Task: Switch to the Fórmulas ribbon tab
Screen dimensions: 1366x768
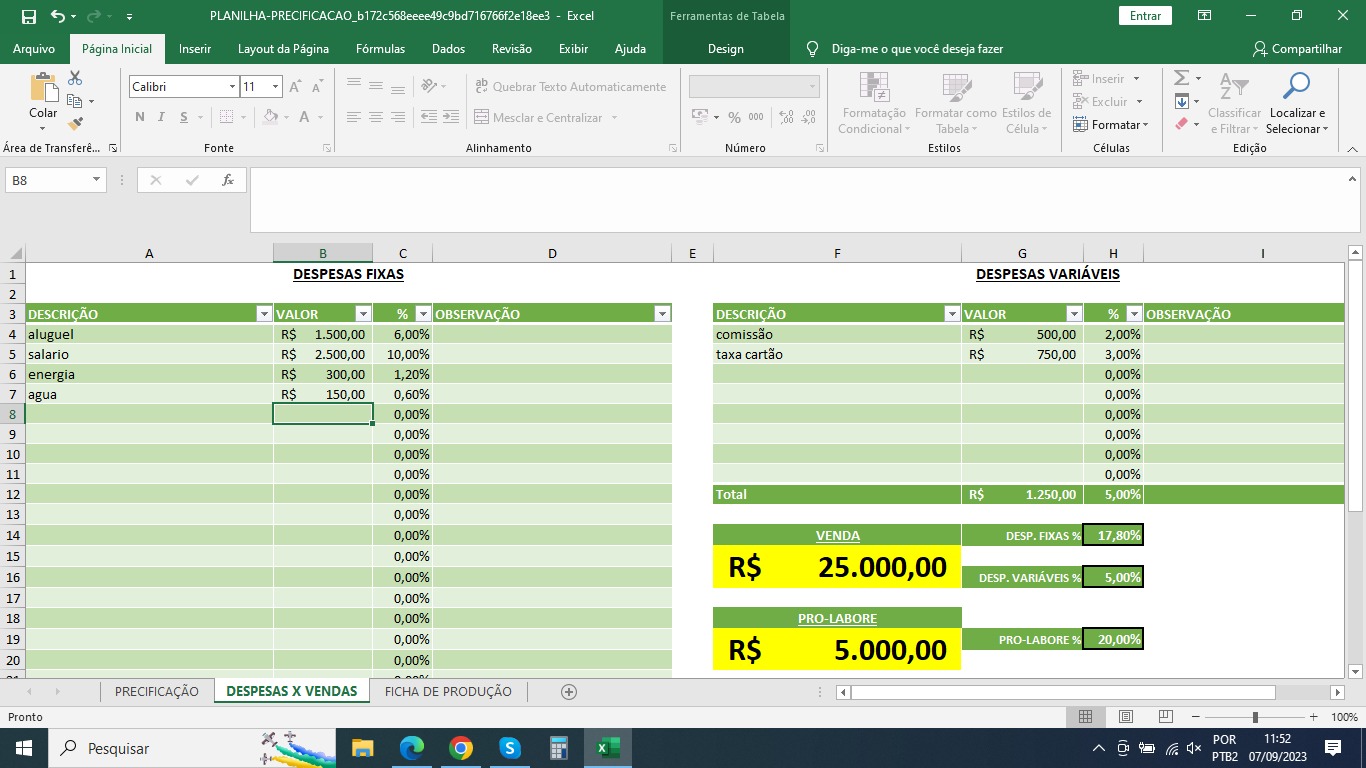Action: coord(381,49)
